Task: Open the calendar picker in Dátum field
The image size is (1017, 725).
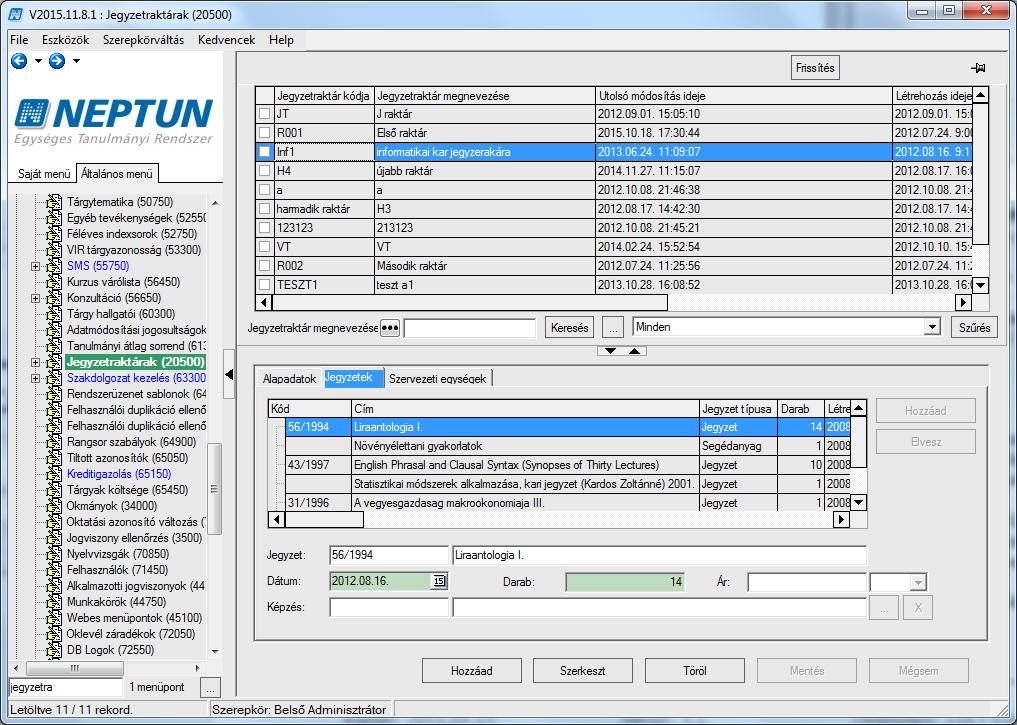Action: [x=439, y=581]
